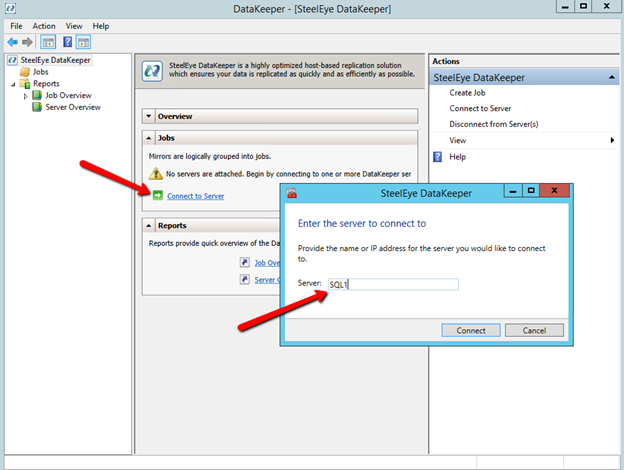624x470 pixels.
Task: Click the blue Help toolbar icon
Action: tap(67, 42)
